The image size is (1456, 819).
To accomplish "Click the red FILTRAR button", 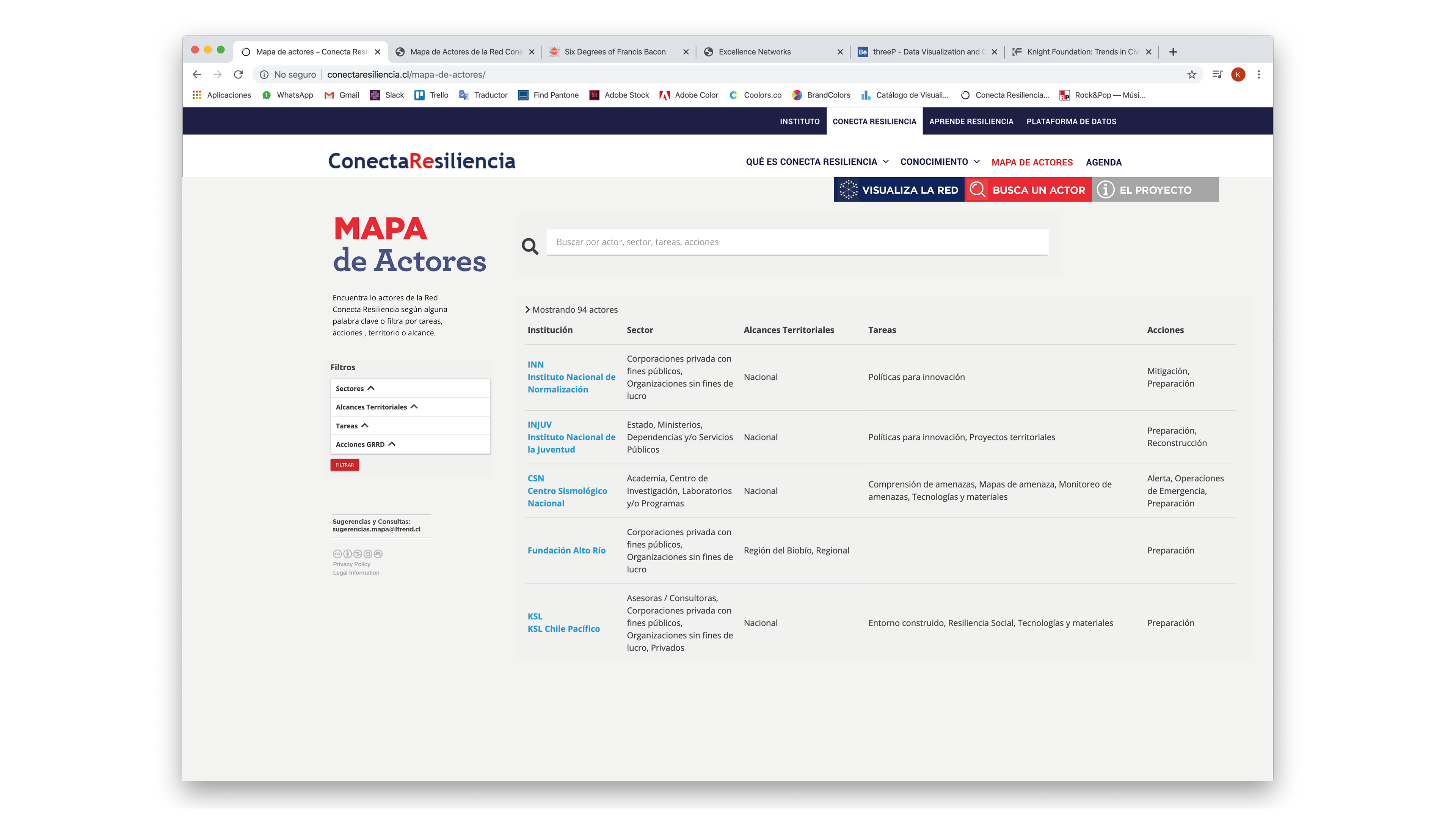I will point(345,465).
